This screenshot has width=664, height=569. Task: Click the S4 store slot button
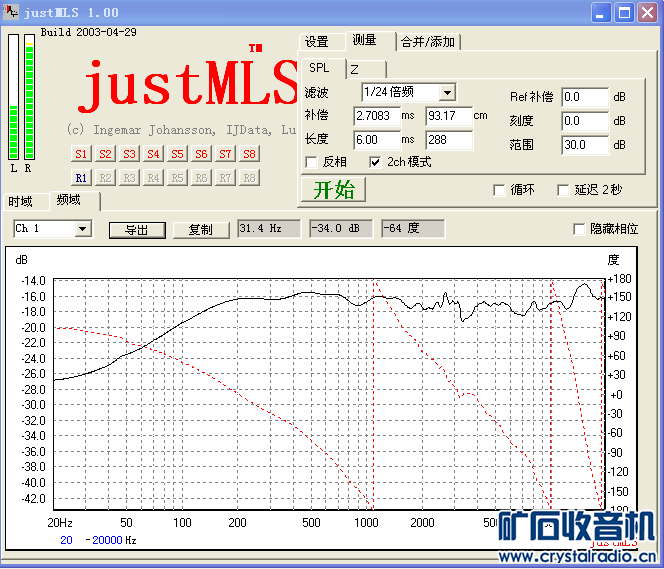tap(153, 154)
